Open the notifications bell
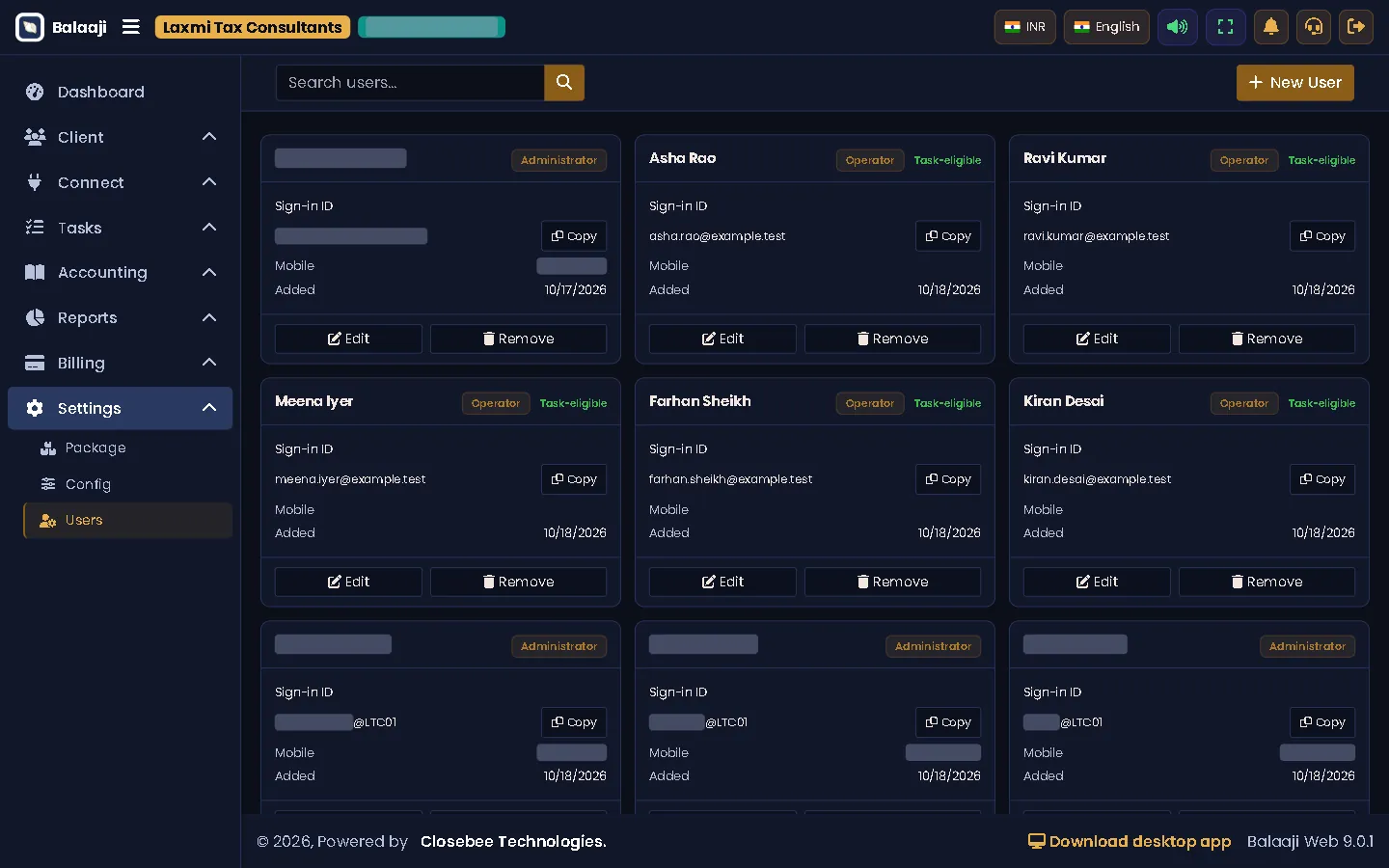 (x=1271, y=27)
